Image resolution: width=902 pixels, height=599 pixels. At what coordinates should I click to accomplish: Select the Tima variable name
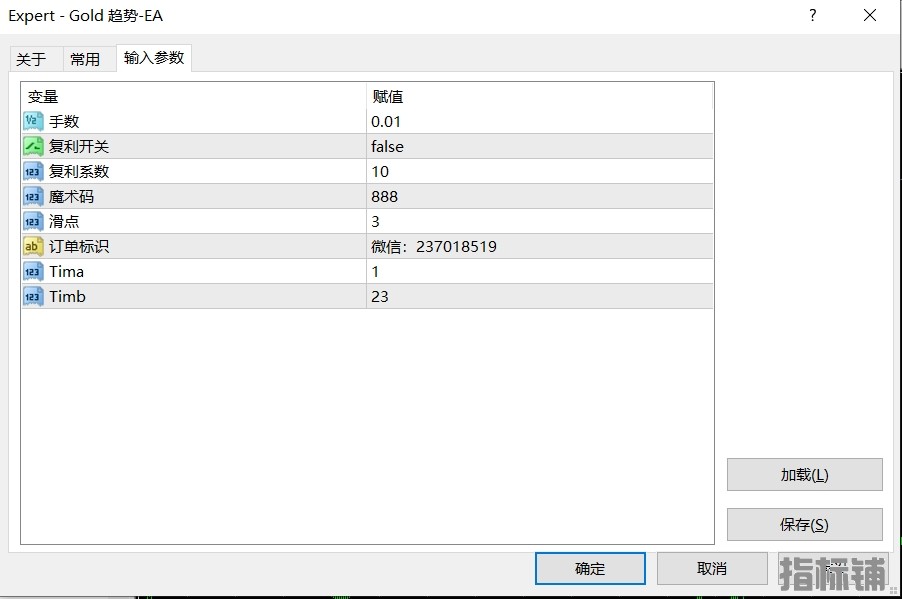click(67, 272)
